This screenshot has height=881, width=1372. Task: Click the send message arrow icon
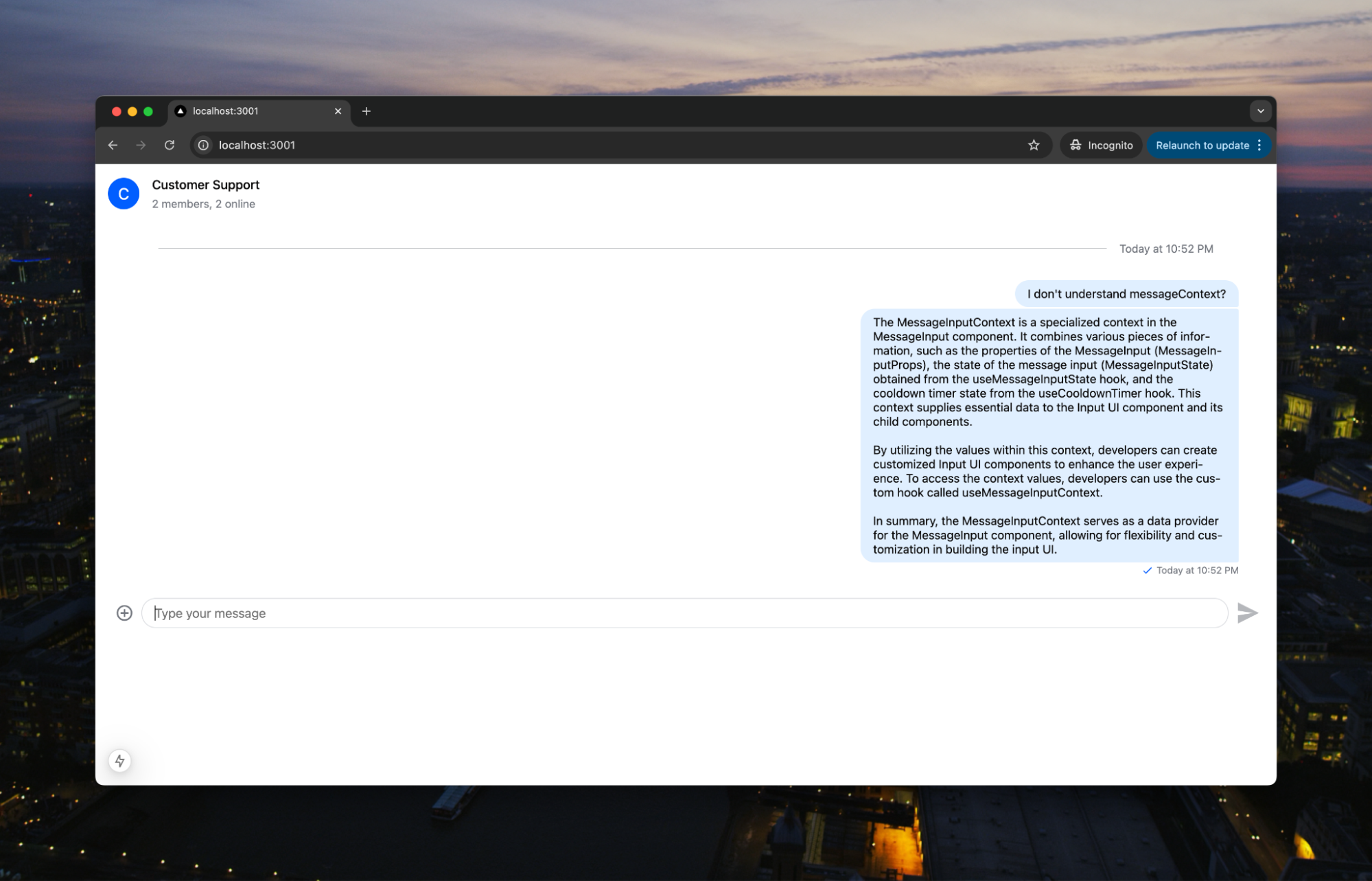pos(1247,613)
